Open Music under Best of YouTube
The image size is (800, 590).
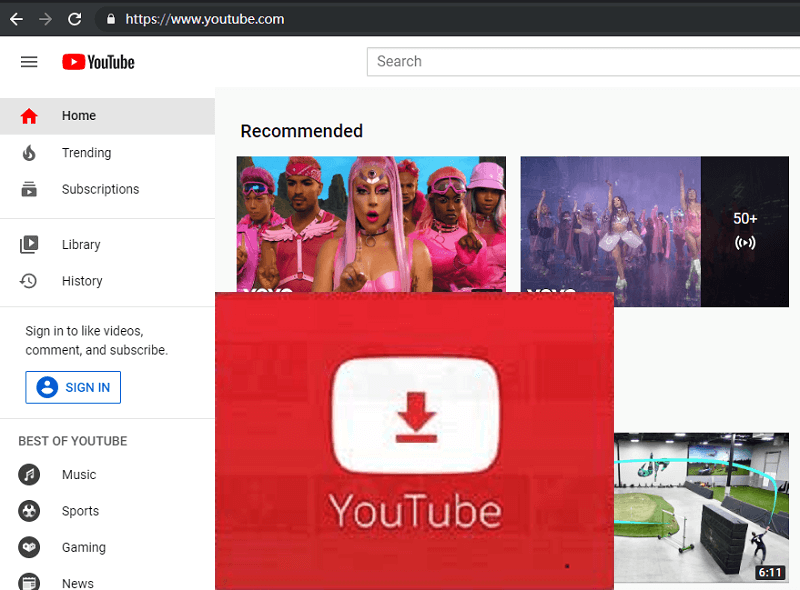[x=107, y=475]
